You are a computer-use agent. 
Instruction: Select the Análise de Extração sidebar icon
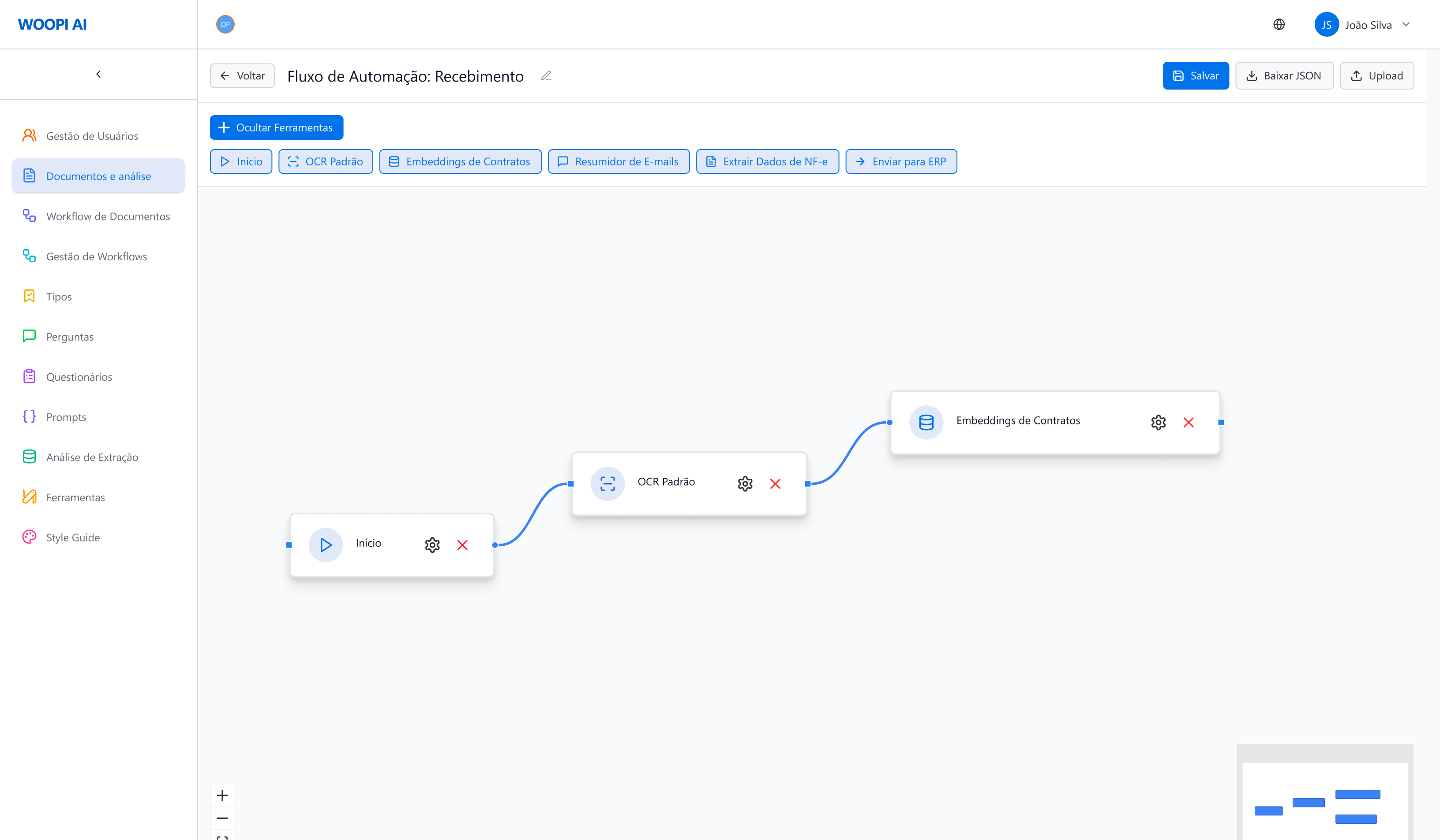29,457
